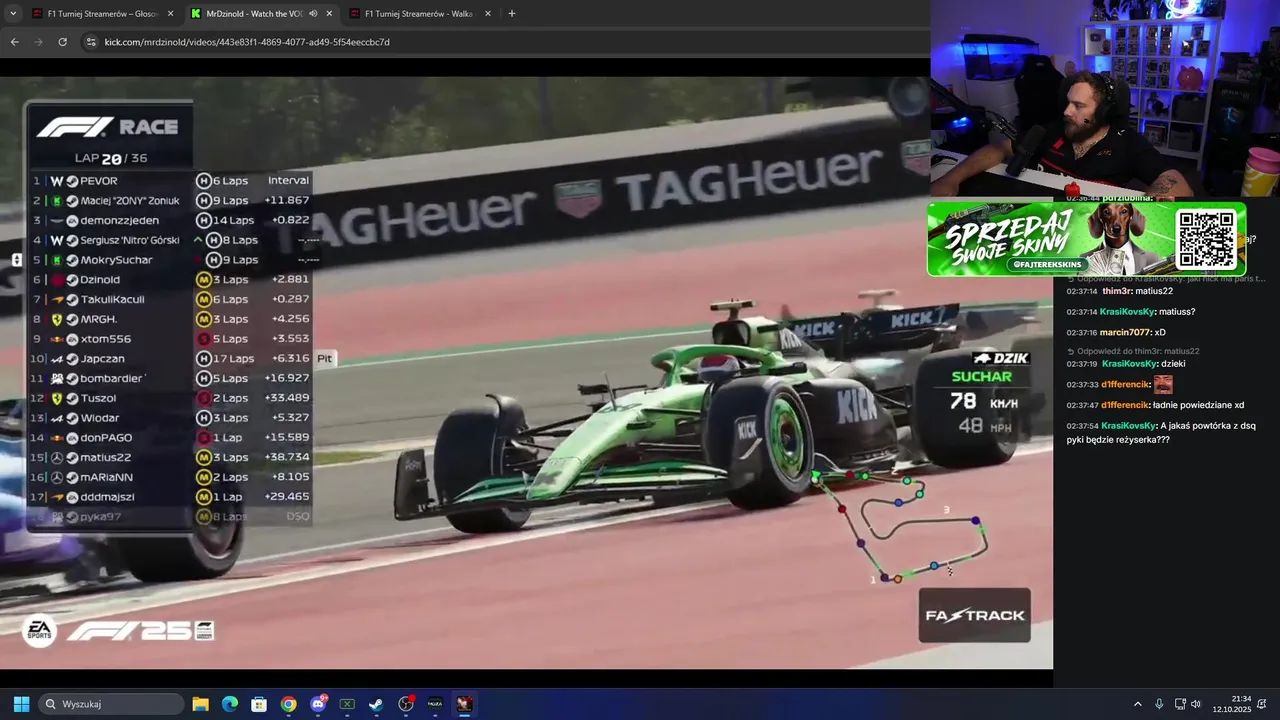Open a new browser tab with plus button
The height and width of the screenshot is (720, 1280).
tap(512, 14)
